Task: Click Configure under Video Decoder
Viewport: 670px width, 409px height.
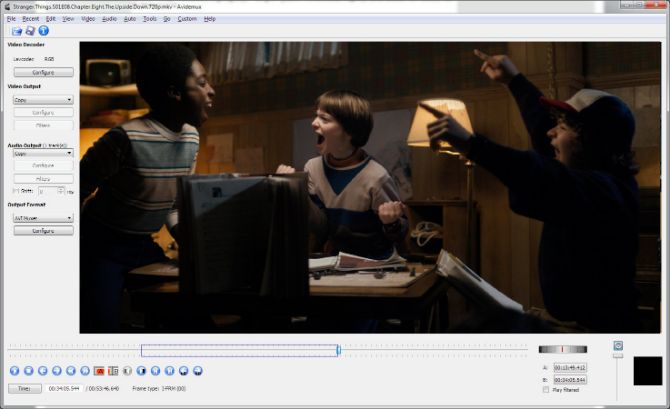Action: [x=43, y=72]
